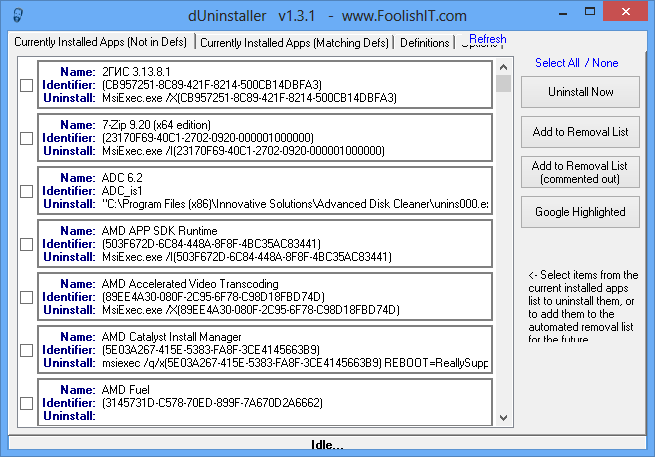Switch to Currently Installed Apps (Matching Defs) tab
Image resolution: width=655 pixels, height=457 pixels.
[294, 43]
